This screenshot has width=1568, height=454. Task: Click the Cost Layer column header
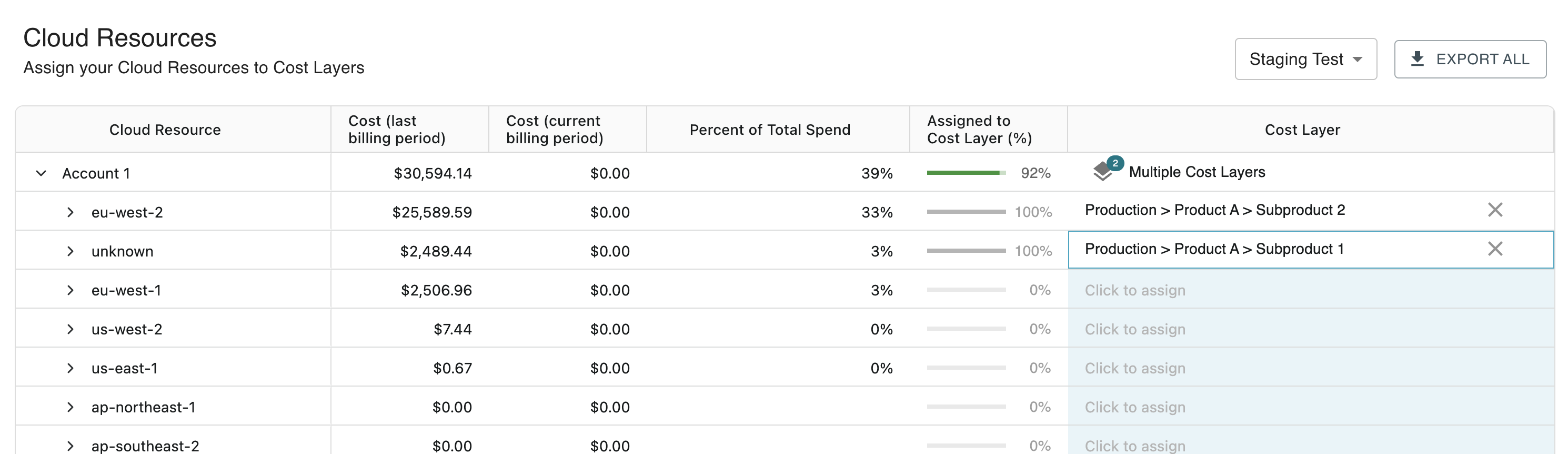[1302, 130]
